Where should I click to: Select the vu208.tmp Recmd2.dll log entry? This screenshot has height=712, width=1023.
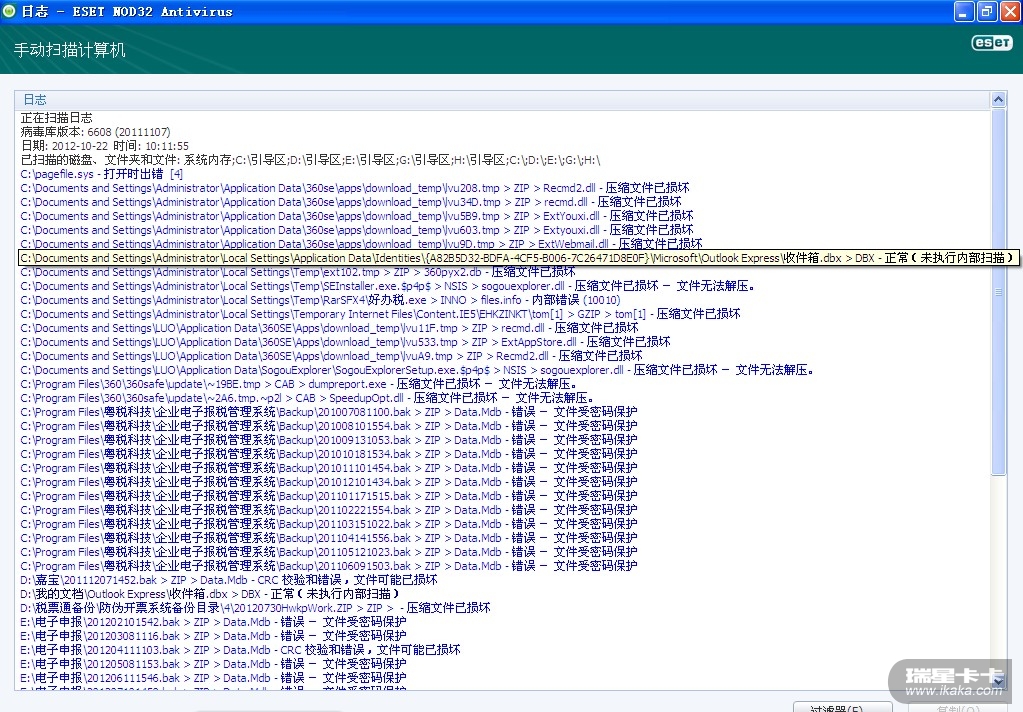(354, 188)
